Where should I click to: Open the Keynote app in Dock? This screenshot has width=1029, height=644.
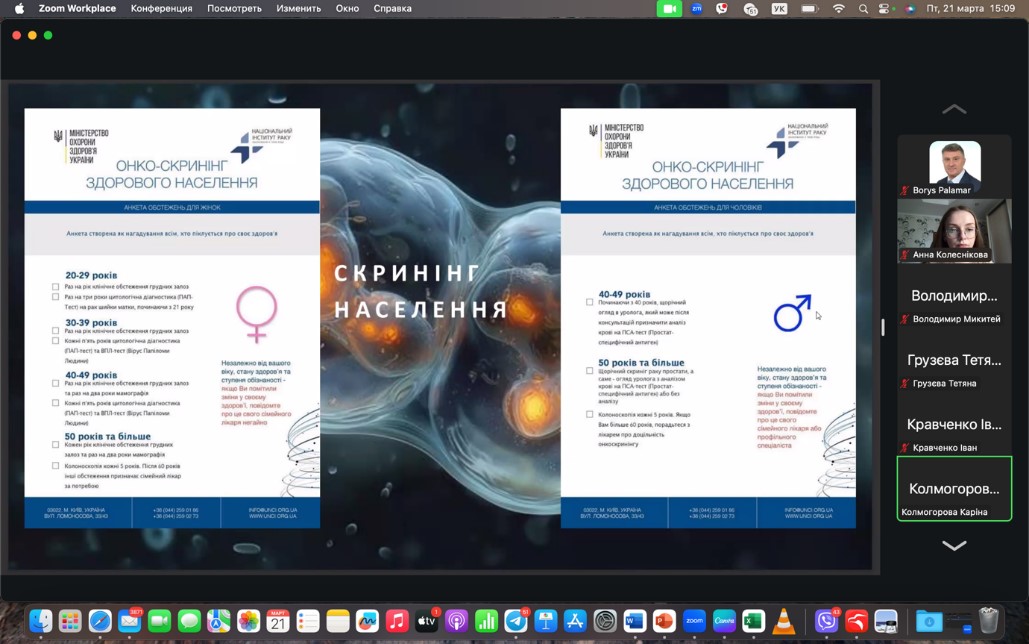coord(545,620)
